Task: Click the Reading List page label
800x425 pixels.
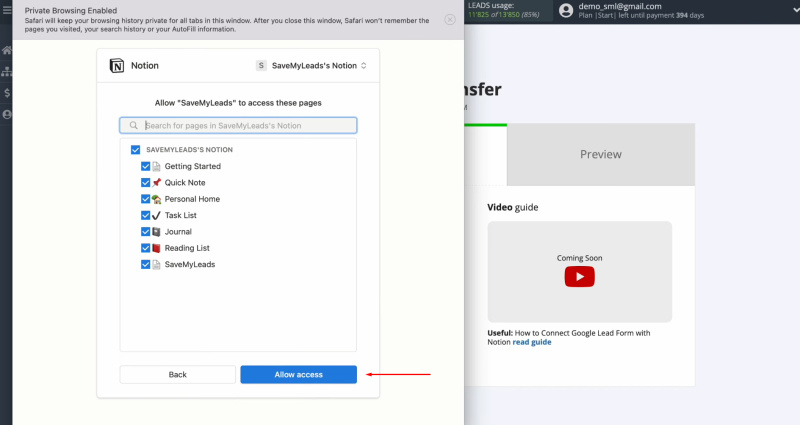Action: [187, 248]
